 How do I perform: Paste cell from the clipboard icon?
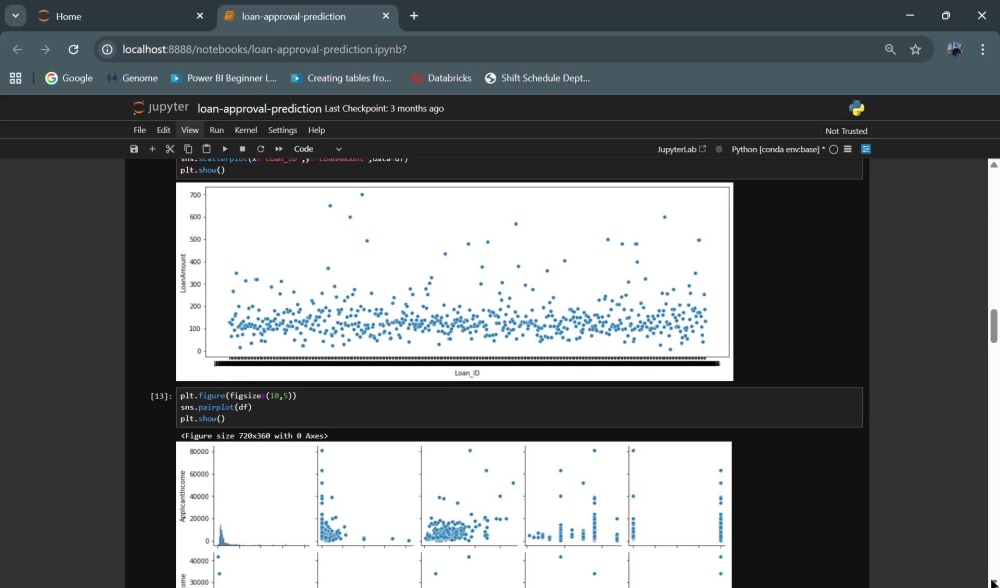pyautogui.click(x=206, y=149)
